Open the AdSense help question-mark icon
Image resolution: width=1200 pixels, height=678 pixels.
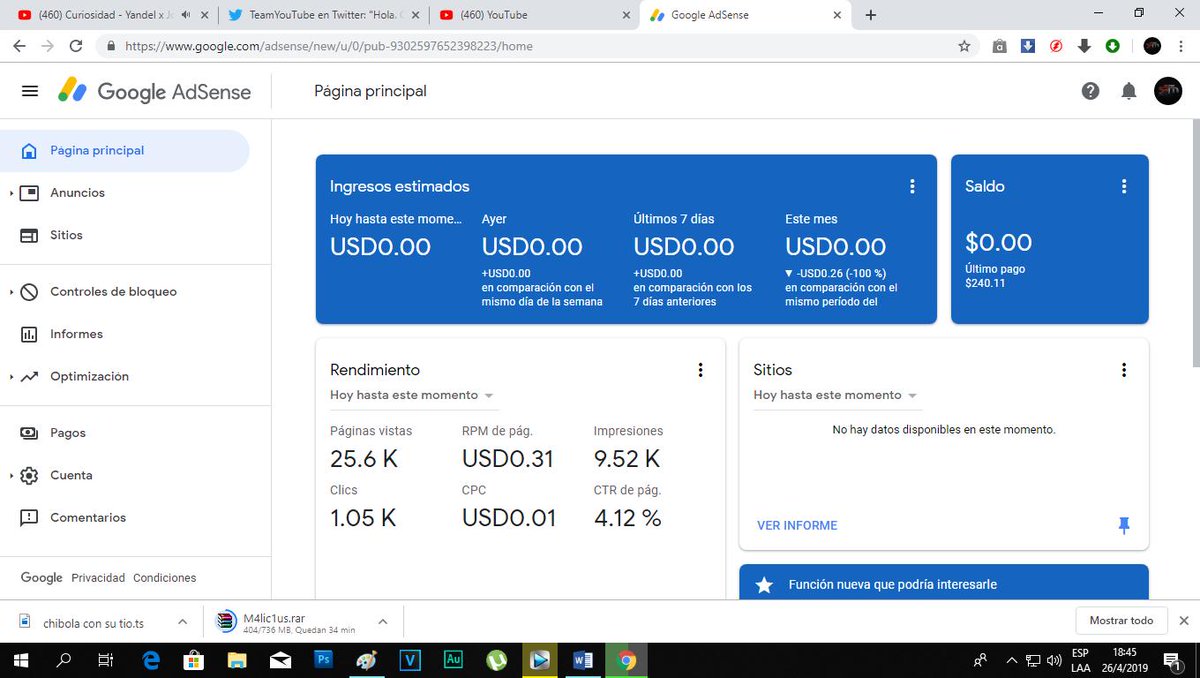tap(1090, 91)
